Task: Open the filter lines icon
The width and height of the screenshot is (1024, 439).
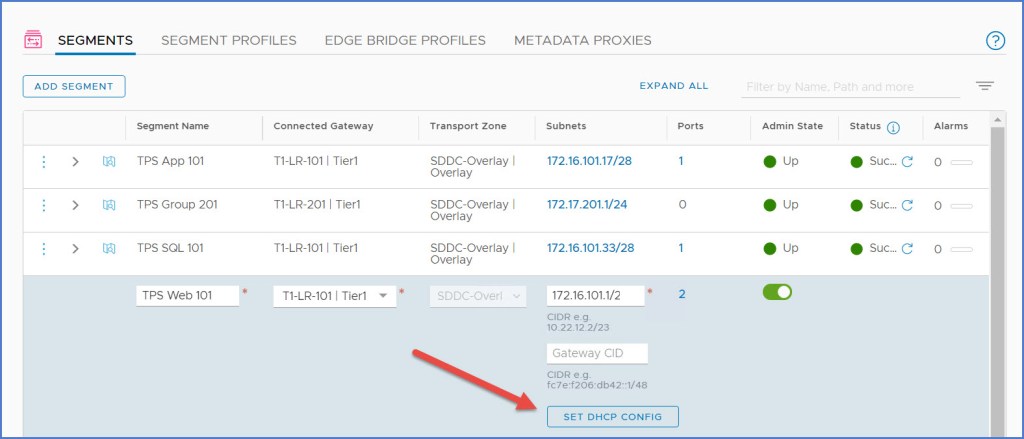Action: [x=985, y=86]
